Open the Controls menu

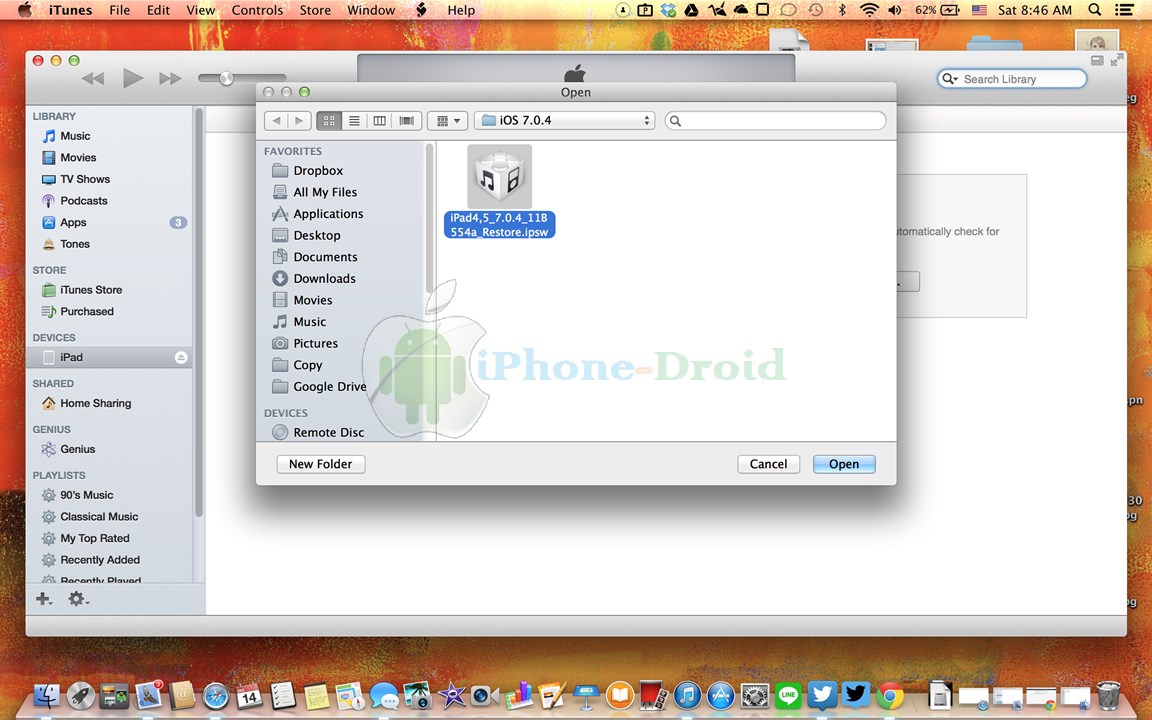point(257,10)
